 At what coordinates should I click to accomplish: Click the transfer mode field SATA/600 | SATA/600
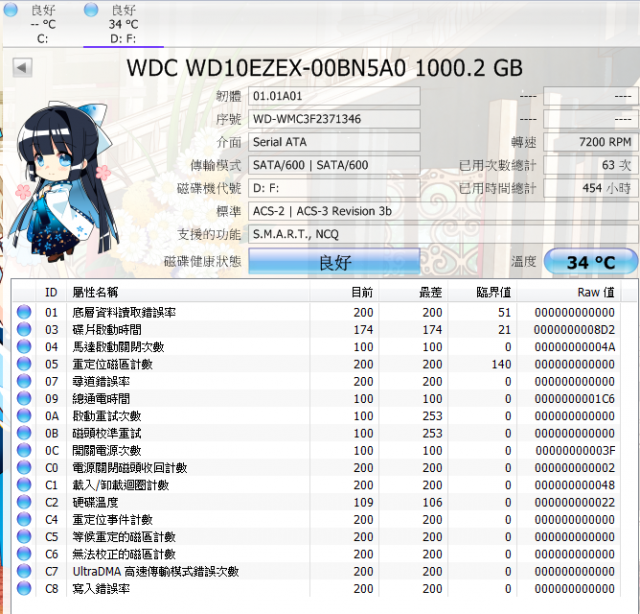coord(334,165)
